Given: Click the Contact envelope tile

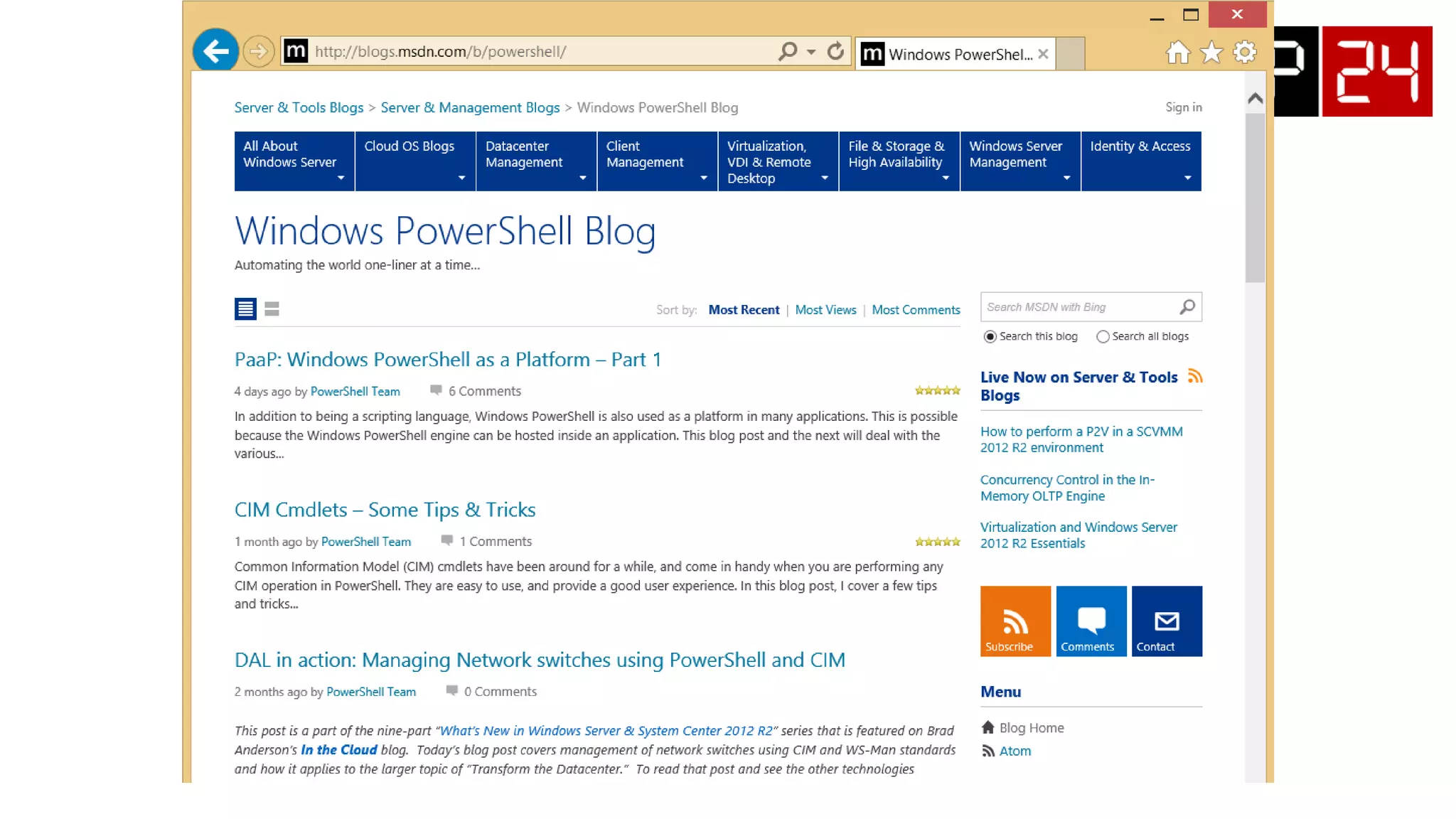Looking at the screenshot, I should (1166, 621).
